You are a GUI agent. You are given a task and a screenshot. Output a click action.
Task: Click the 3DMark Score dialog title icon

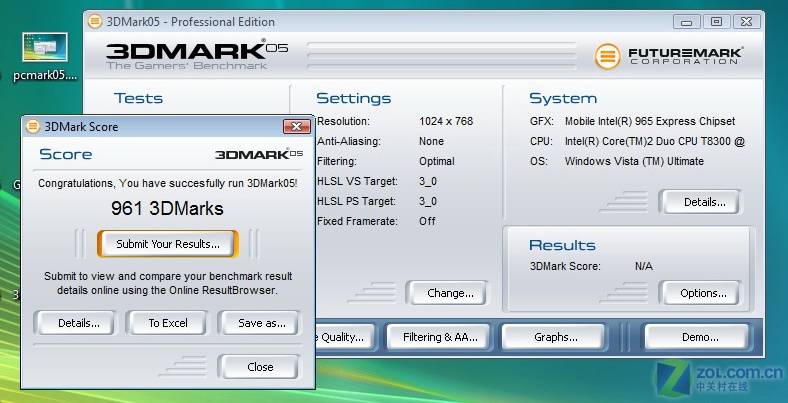coord(33,126)
